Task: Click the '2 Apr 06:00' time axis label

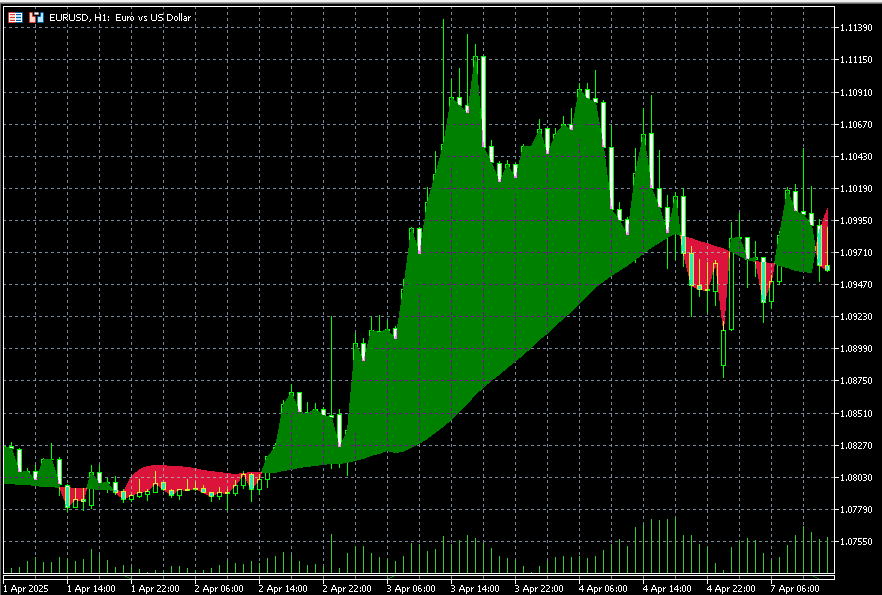Action: click(x=219, y=588)
